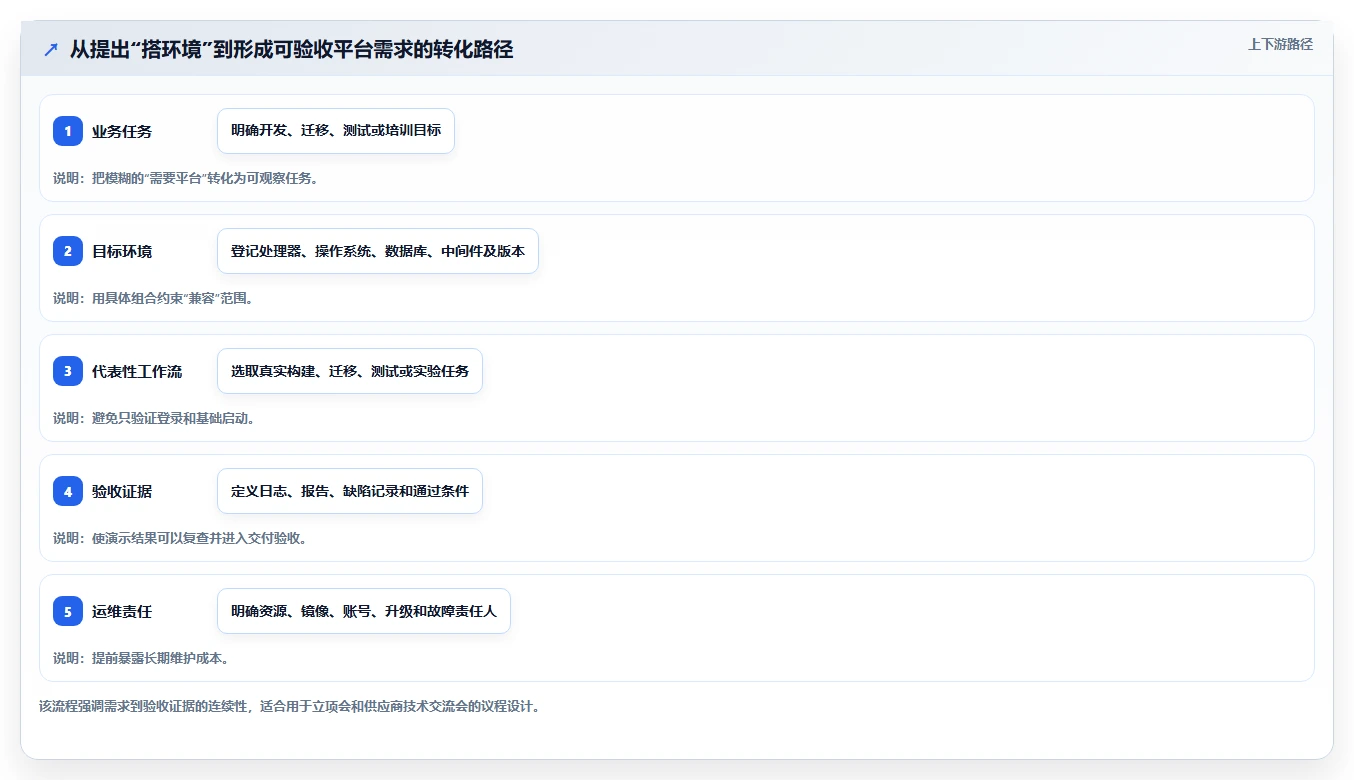Click the 选取真实构建、迁移、测试或实验任务 chip
The height and width of the screenshot is (780, 1354).
350,371
